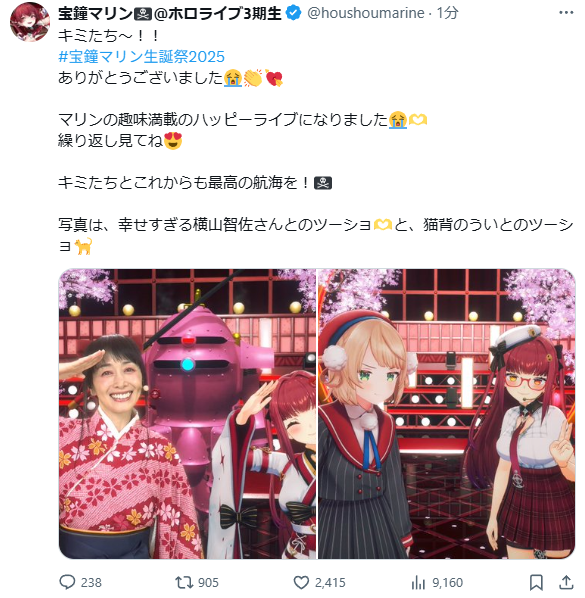This screenshot has width=585, height=598.
Task: Click the blue verified badge
Action: tap(293, 13)
